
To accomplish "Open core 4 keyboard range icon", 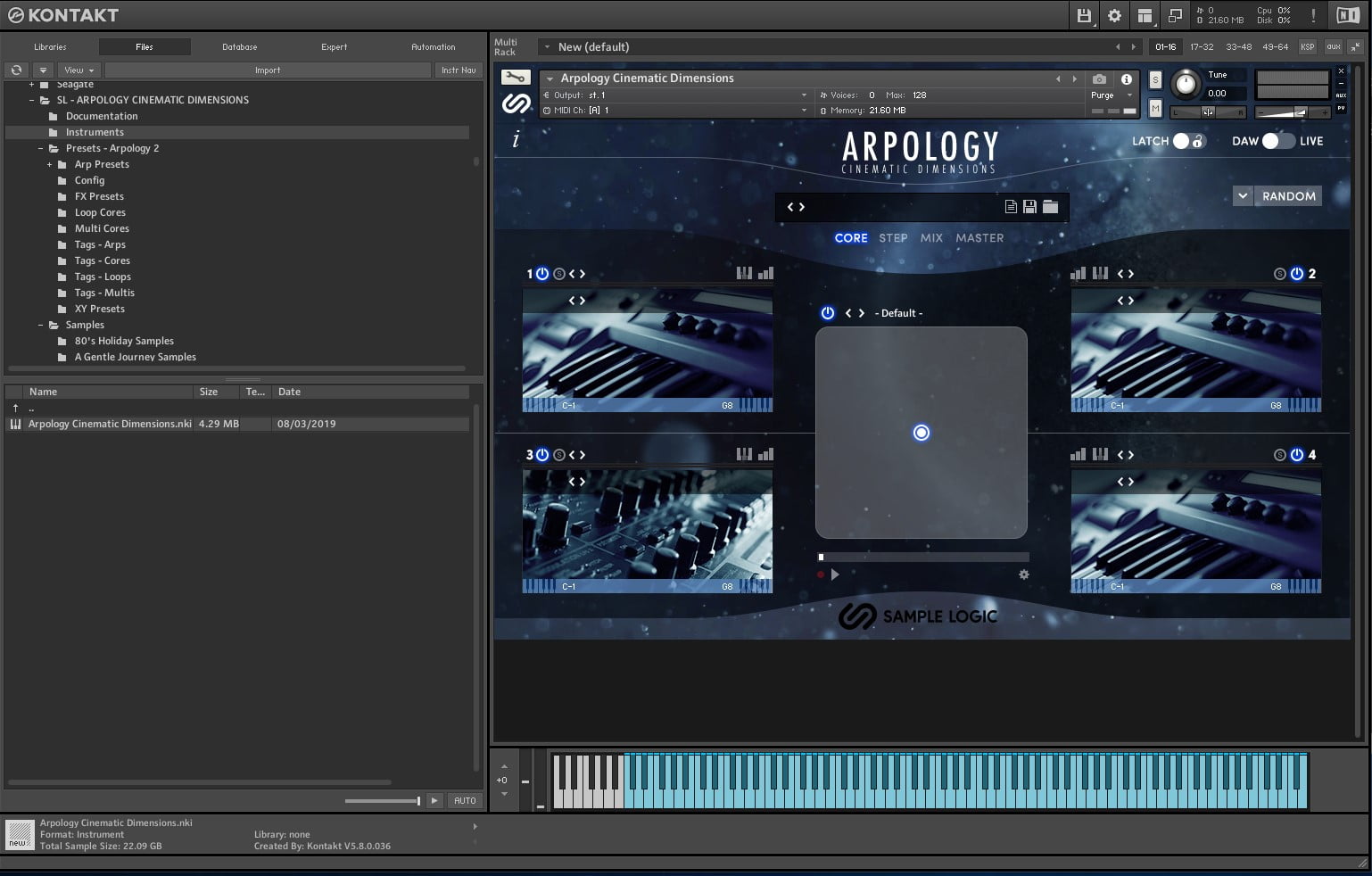I will click(1100, 455).
